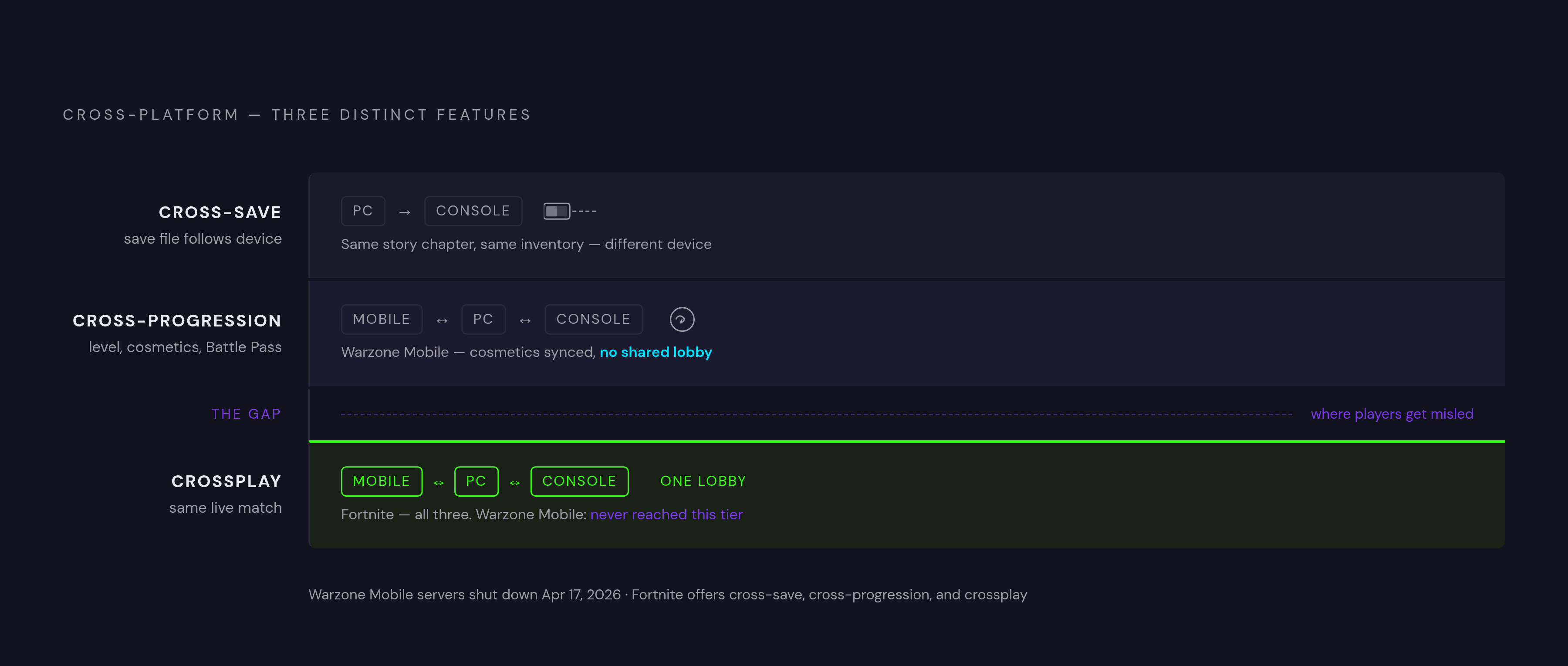Click the double arrow between PC and CONSOLE in Cross-Progression
Image resolution: width=1568 pixels, height=666 pixels.
[x=525, y=320]
